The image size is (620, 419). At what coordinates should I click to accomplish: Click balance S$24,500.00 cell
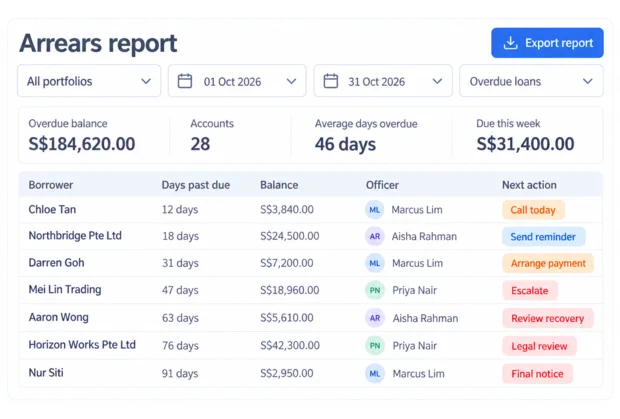coord(290,236)
